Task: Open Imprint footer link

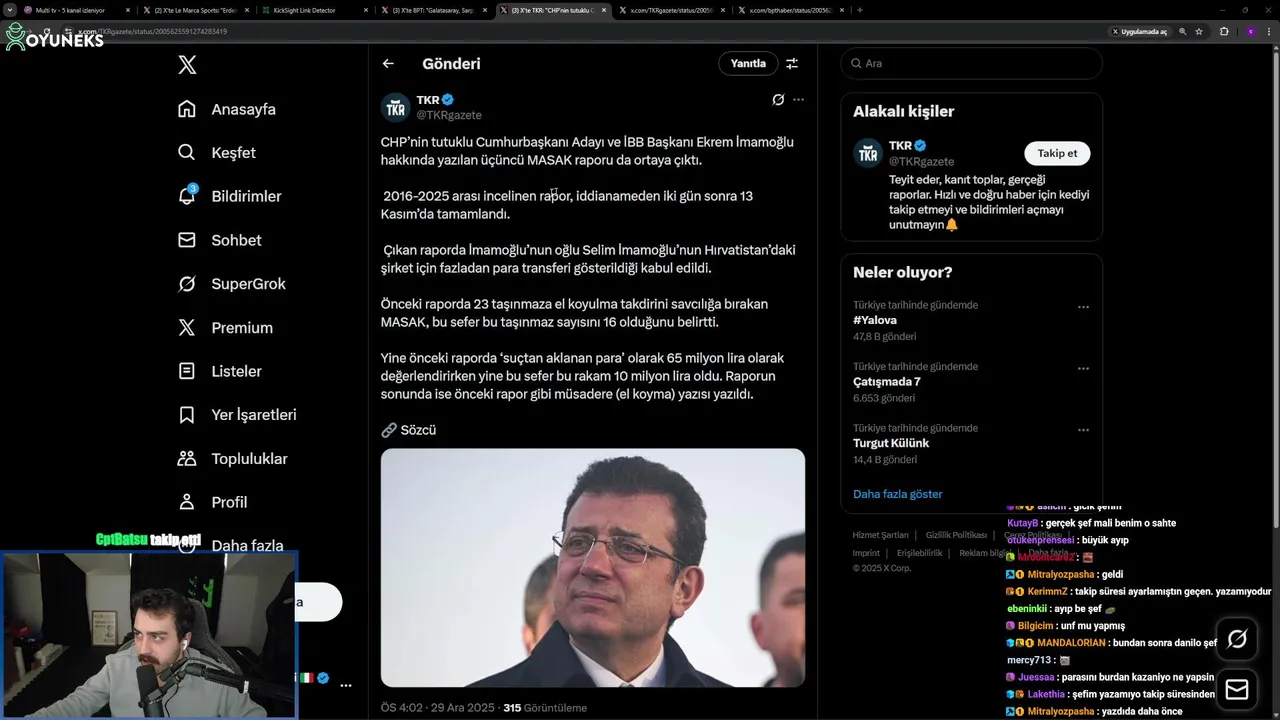Action: (x=866, y=553)
